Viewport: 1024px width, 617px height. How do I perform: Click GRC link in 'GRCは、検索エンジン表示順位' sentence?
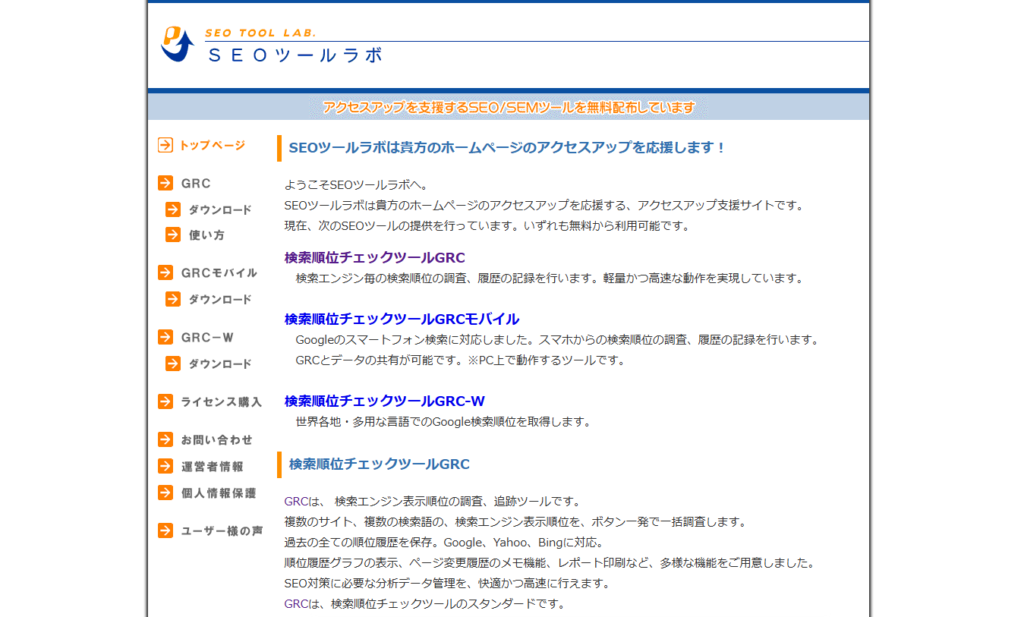tap(295, 501)
